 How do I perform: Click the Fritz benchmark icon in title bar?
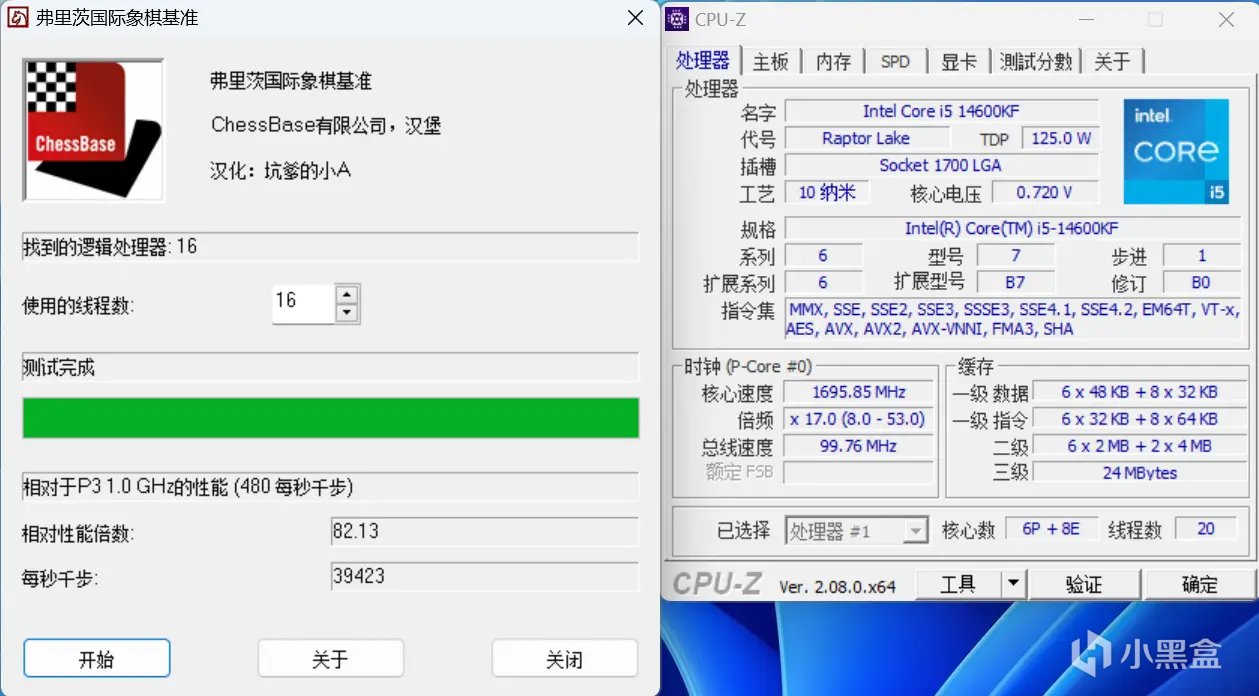[16, 17]
